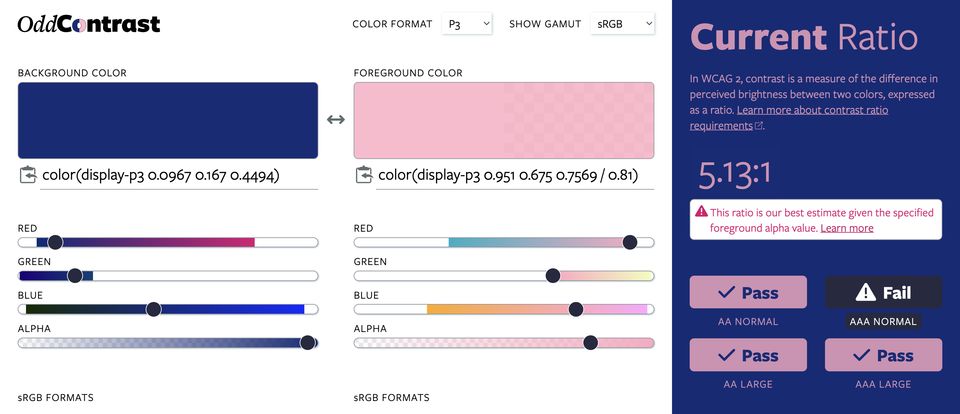Click the OddContrast logo

(x=89, y=24)
